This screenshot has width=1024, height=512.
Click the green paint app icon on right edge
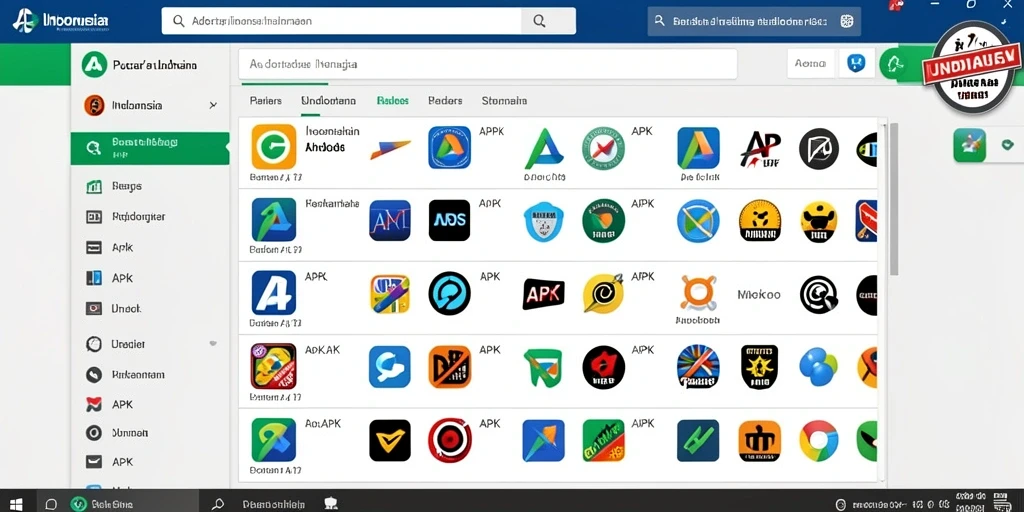coord(969,145)
